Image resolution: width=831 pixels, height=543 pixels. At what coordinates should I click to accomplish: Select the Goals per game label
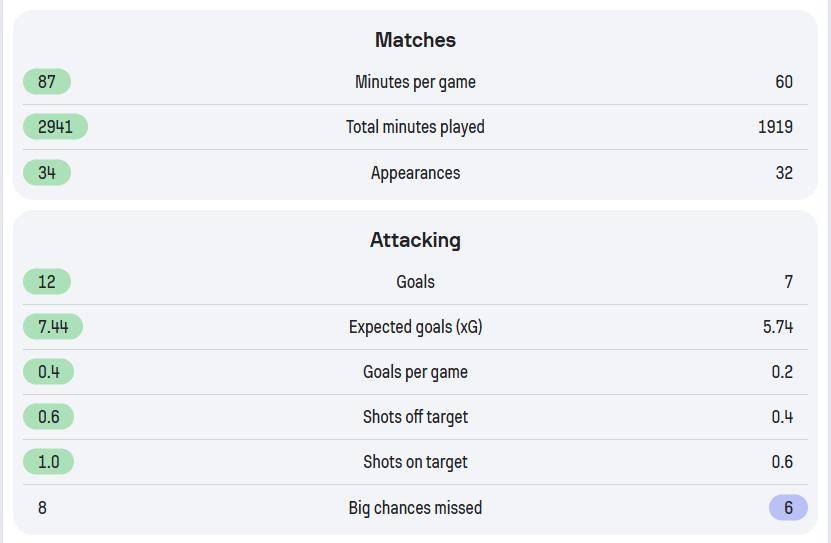point(415,372)
